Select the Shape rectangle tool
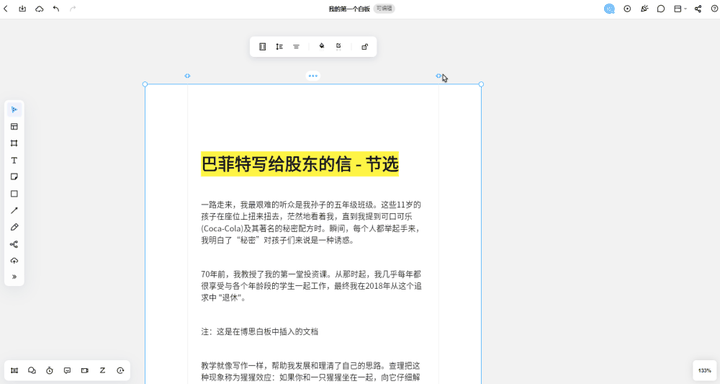Screen dimensions: 720x384 [14, 194]
